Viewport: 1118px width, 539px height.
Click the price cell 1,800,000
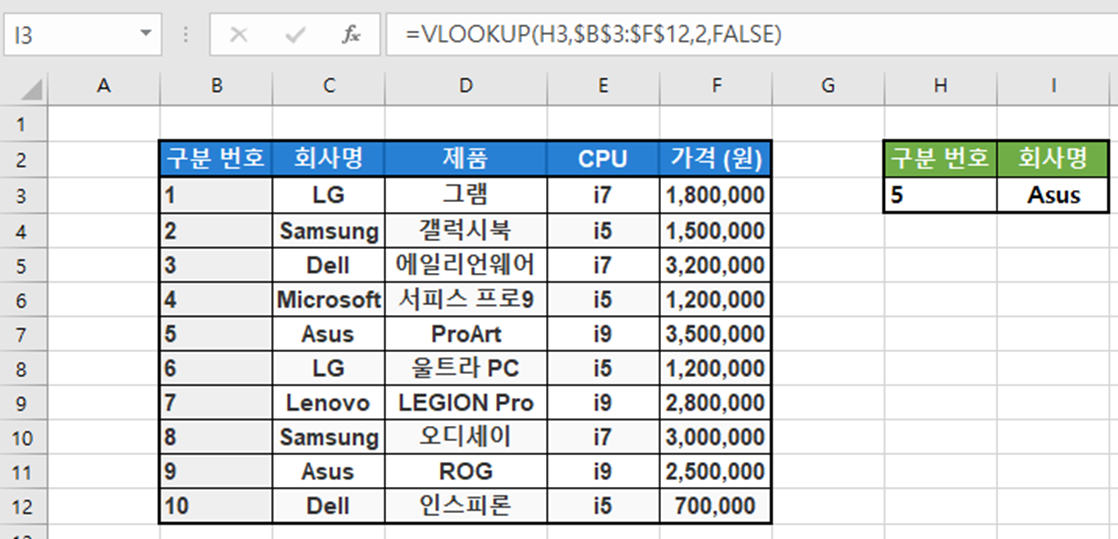pyautogui.click(x=716, y=195)
